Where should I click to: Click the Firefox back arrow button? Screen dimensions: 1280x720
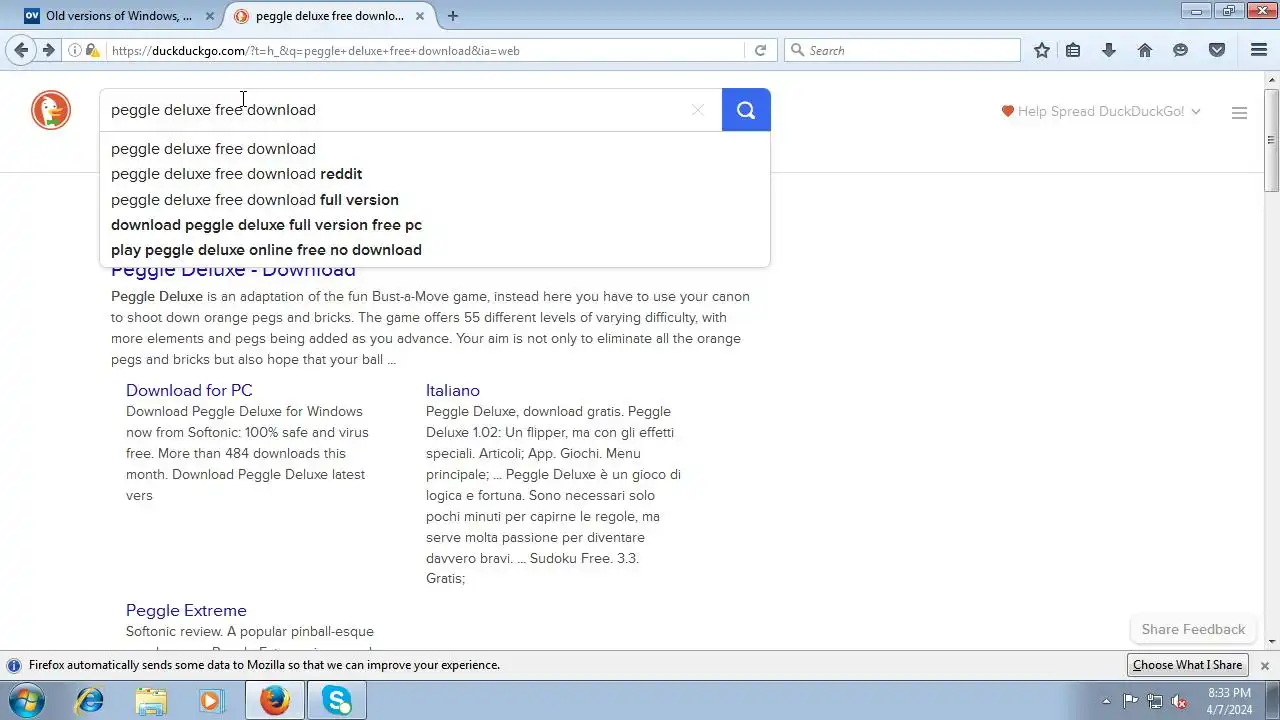21,50
